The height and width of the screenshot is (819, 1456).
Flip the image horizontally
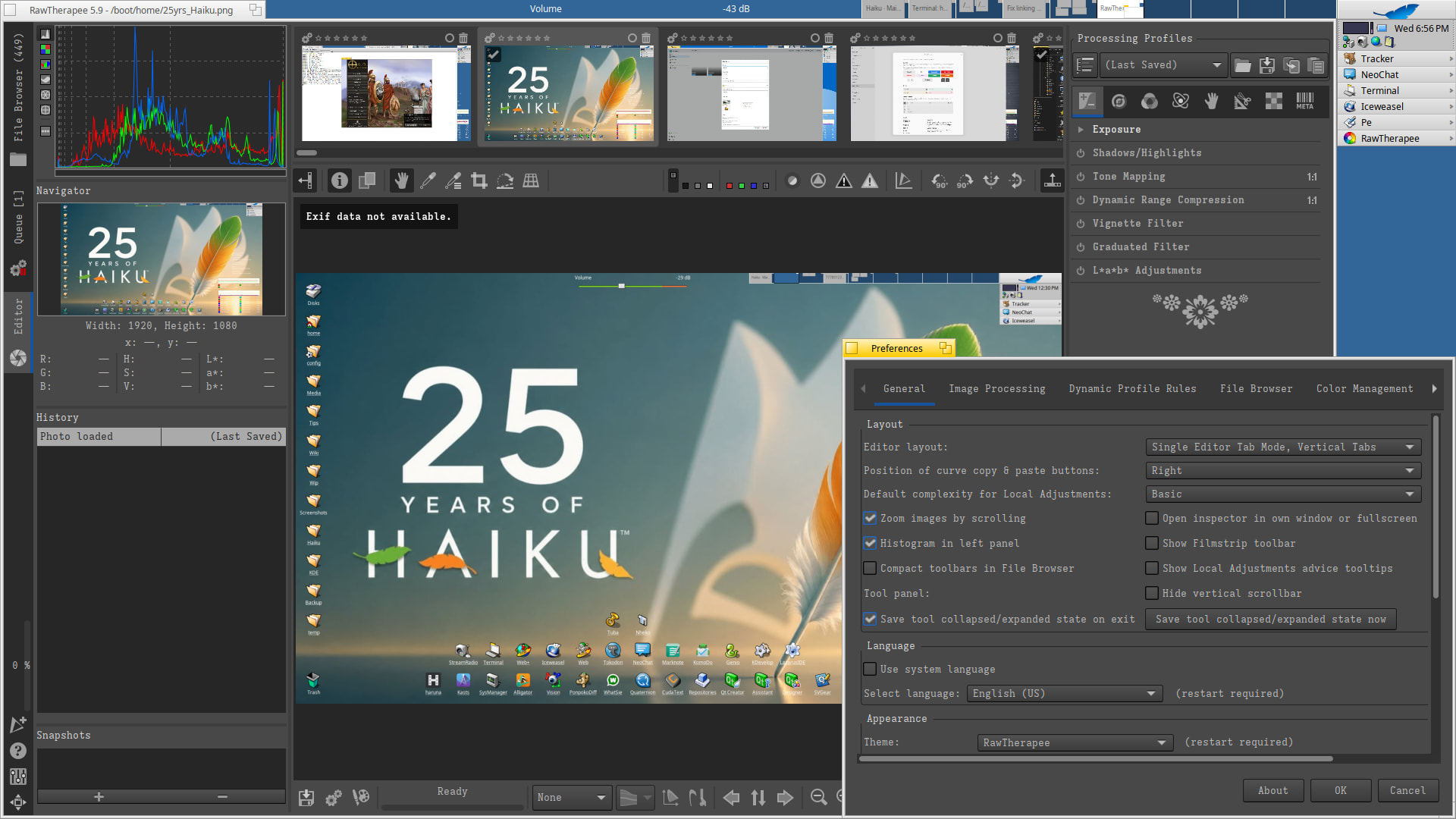pos(991,180)
